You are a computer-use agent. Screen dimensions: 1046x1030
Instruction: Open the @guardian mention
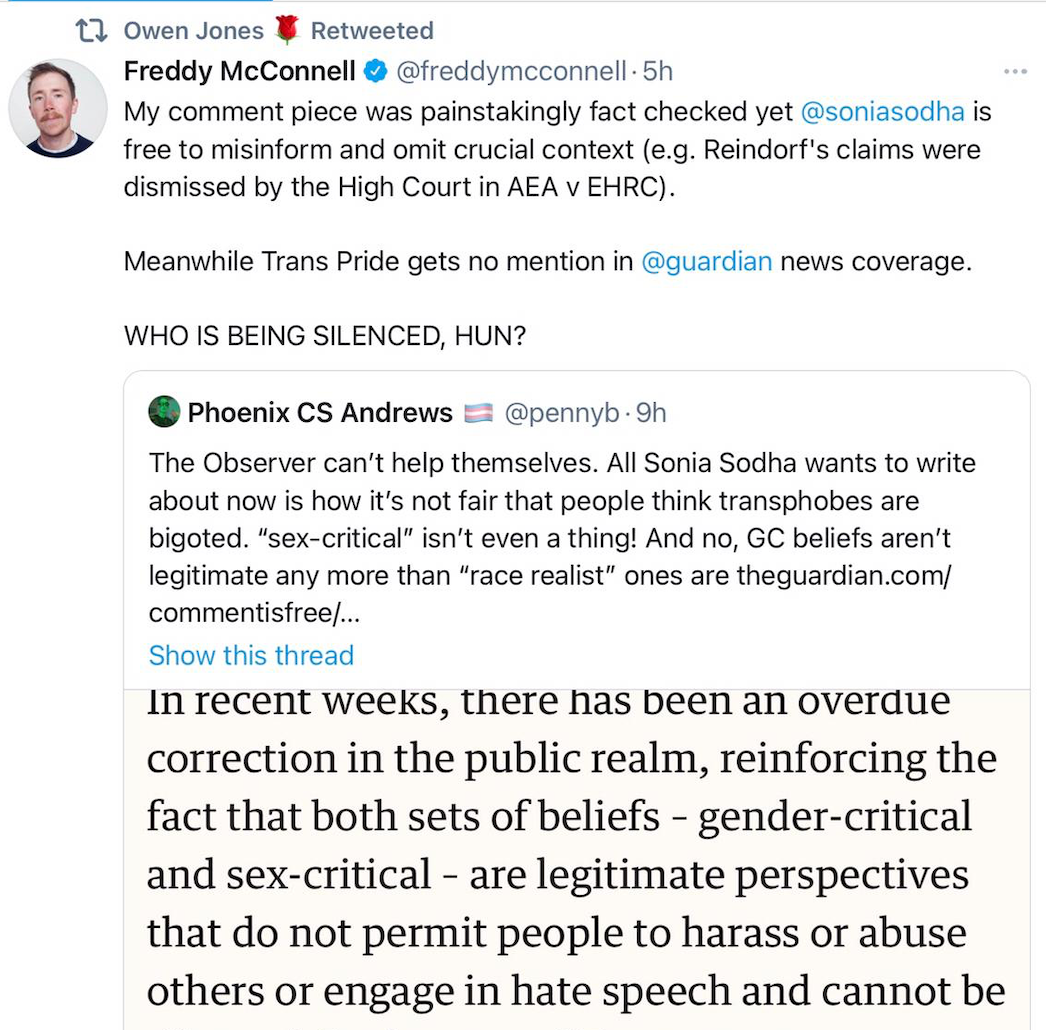point(706,262)
